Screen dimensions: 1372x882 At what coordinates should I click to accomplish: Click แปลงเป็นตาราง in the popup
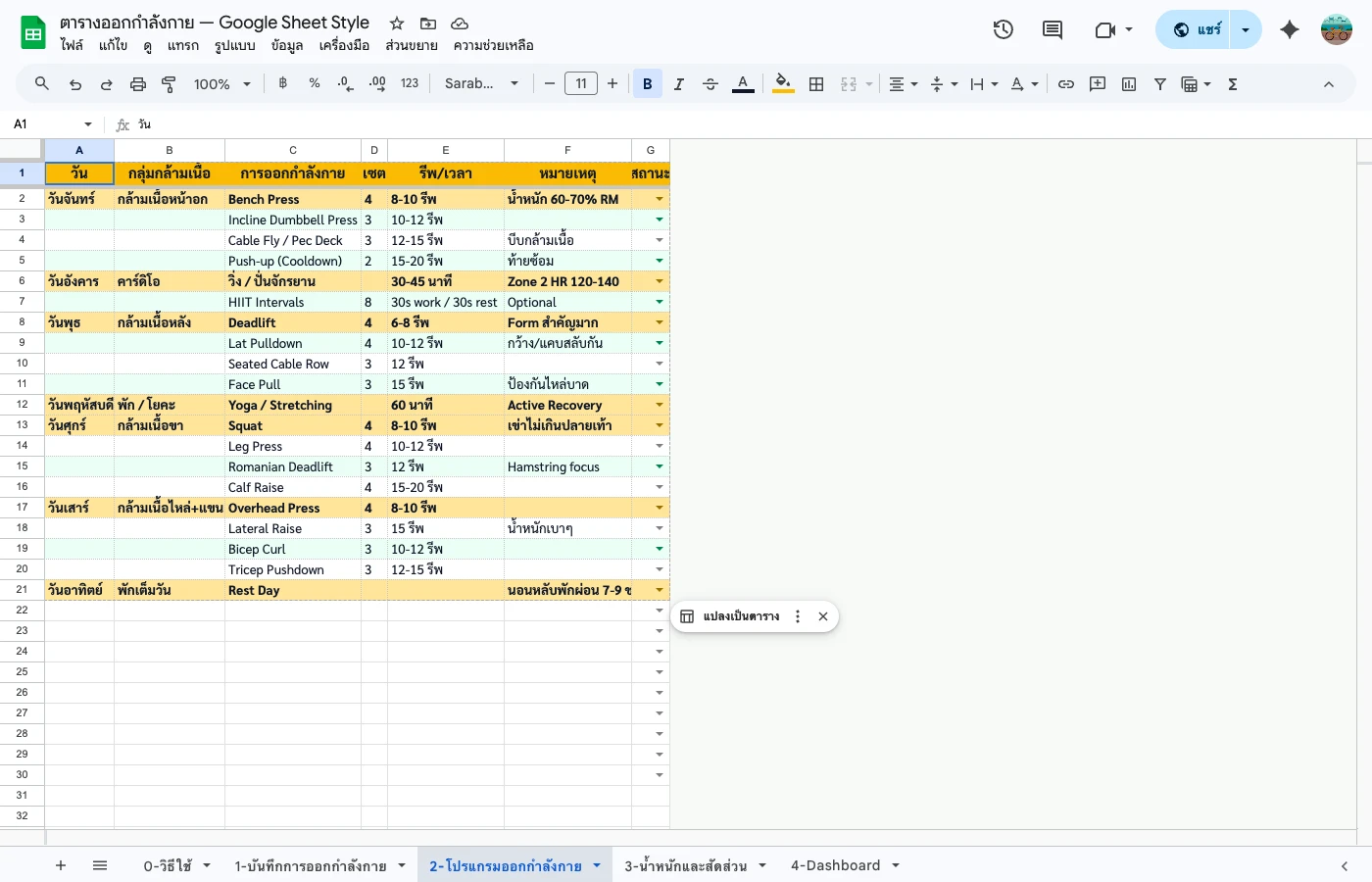(742, 615)
